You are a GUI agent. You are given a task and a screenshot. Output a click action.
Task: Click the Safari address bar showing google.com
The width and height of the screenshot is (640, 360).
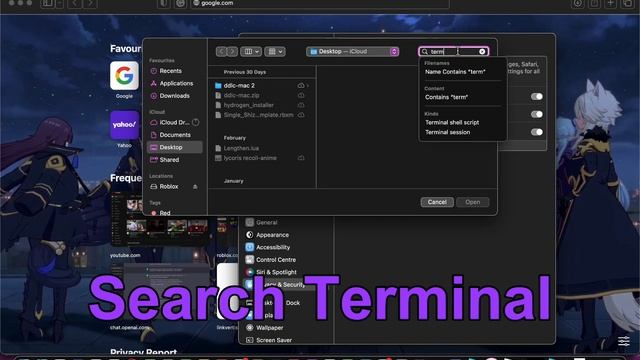(320, 4)
